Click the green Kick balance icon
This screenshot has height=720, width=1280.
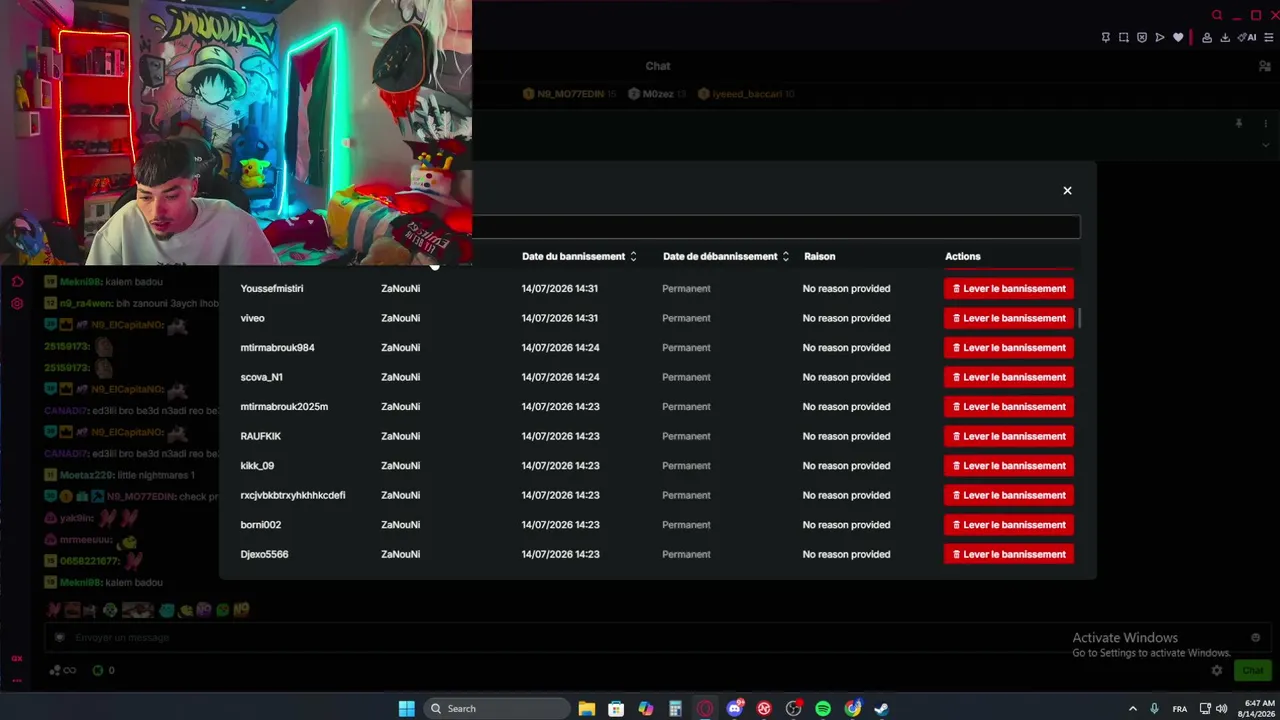point(98,671)
